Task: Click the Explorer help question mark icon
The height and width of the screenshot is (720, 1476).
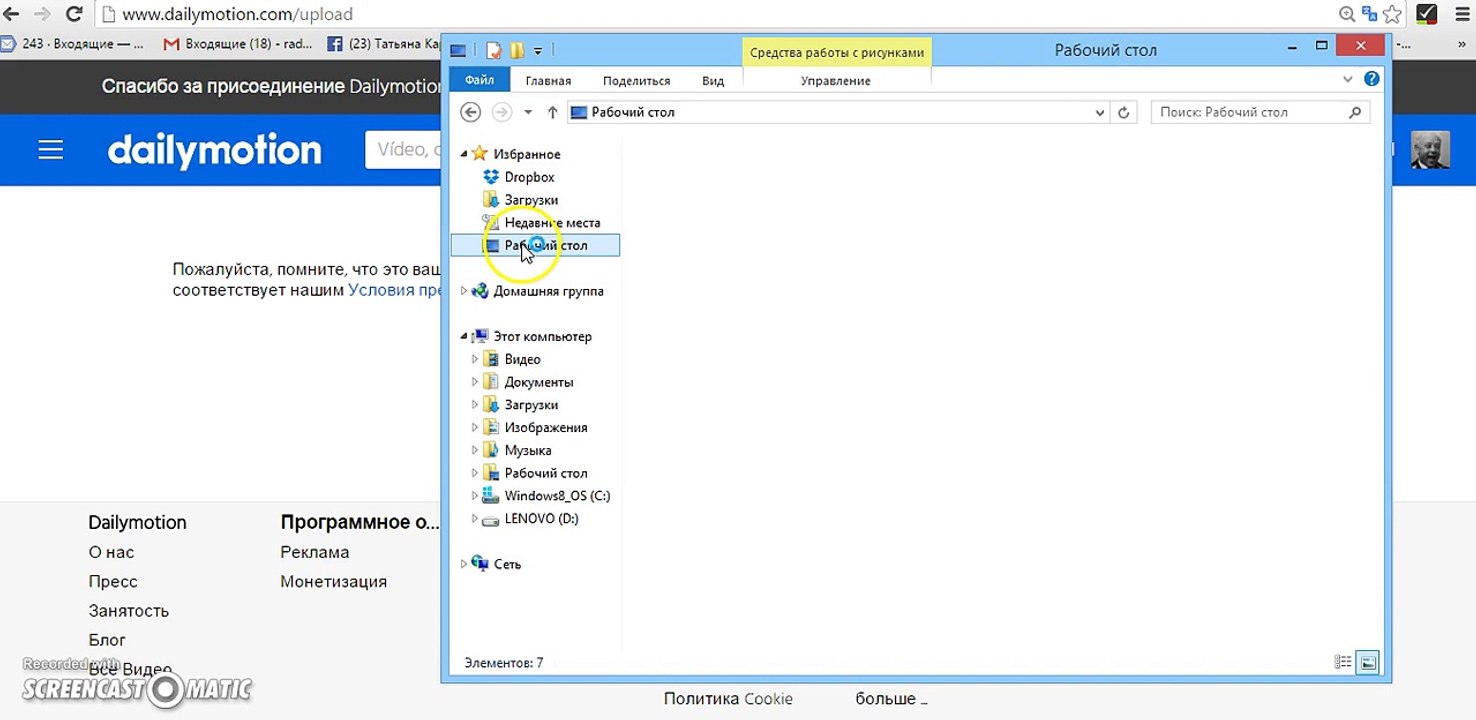Action: pos(1372,79)
